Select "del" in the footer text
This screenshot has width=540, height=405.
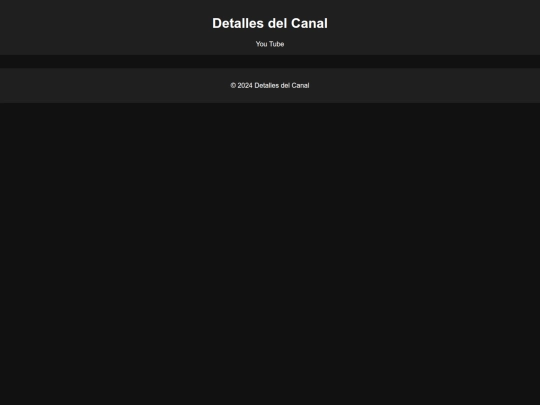(285, 85)
